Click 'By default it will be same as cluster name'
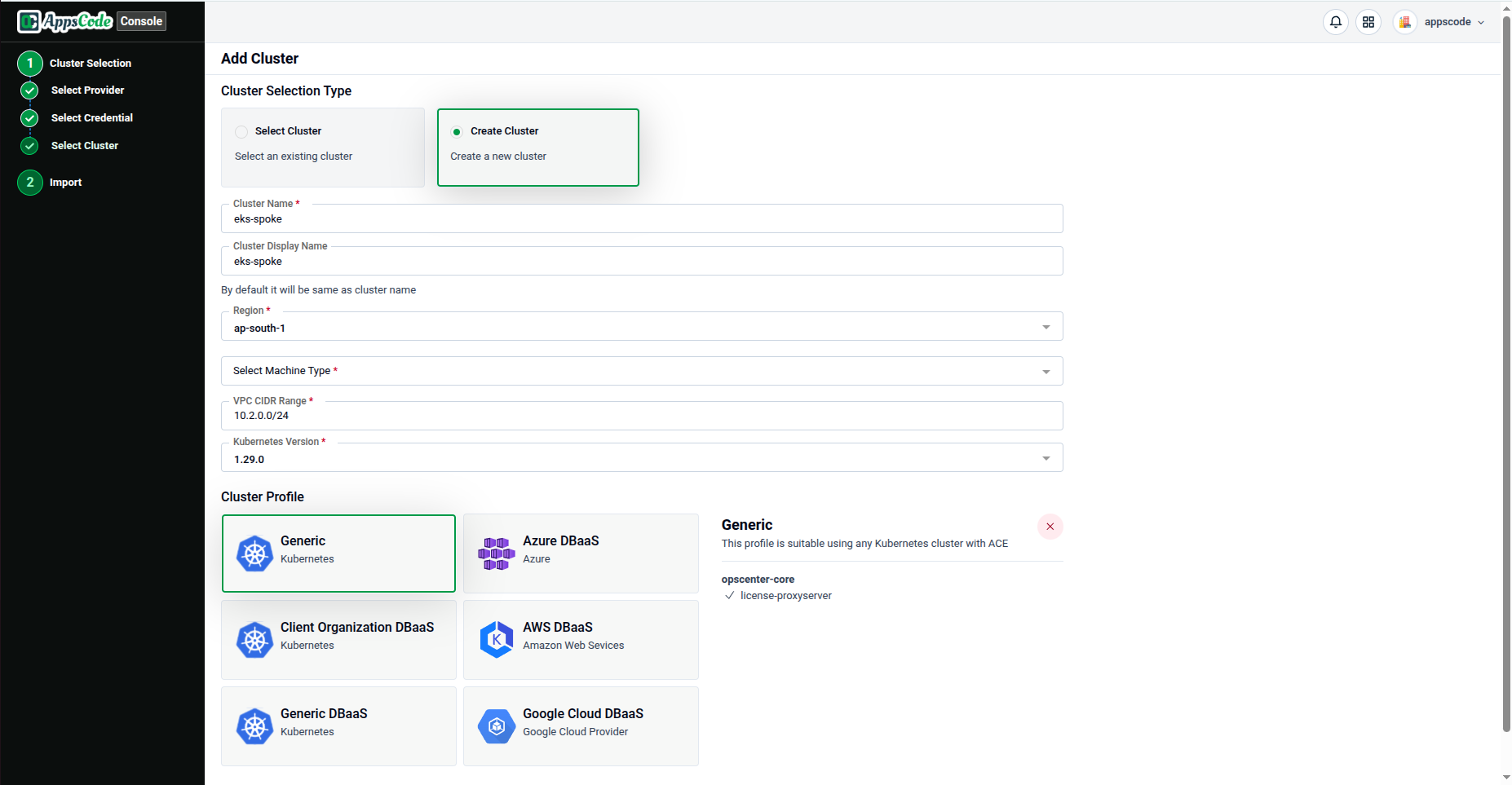1512x785 pixels. pyautogui.click(x=318, y=290)
